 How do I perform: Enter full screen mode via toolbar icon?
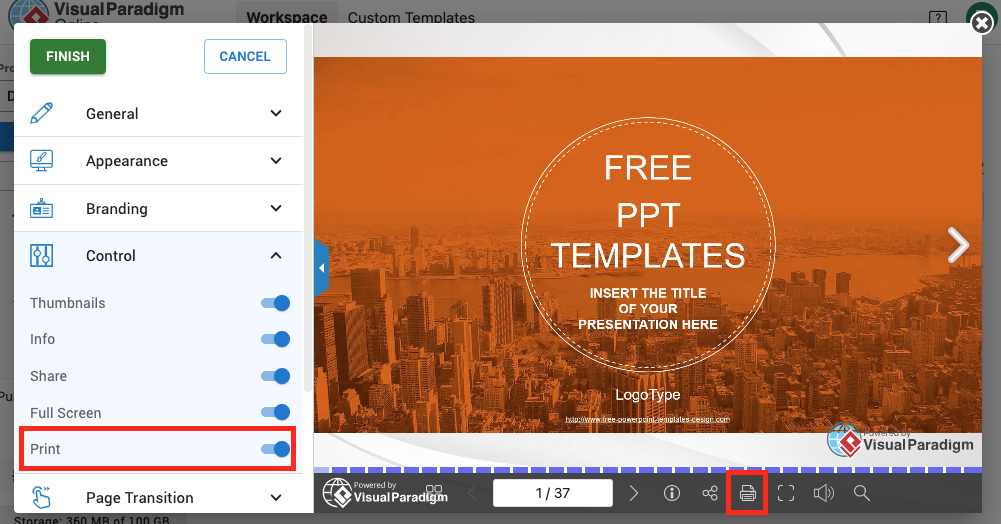pos(786,493)
